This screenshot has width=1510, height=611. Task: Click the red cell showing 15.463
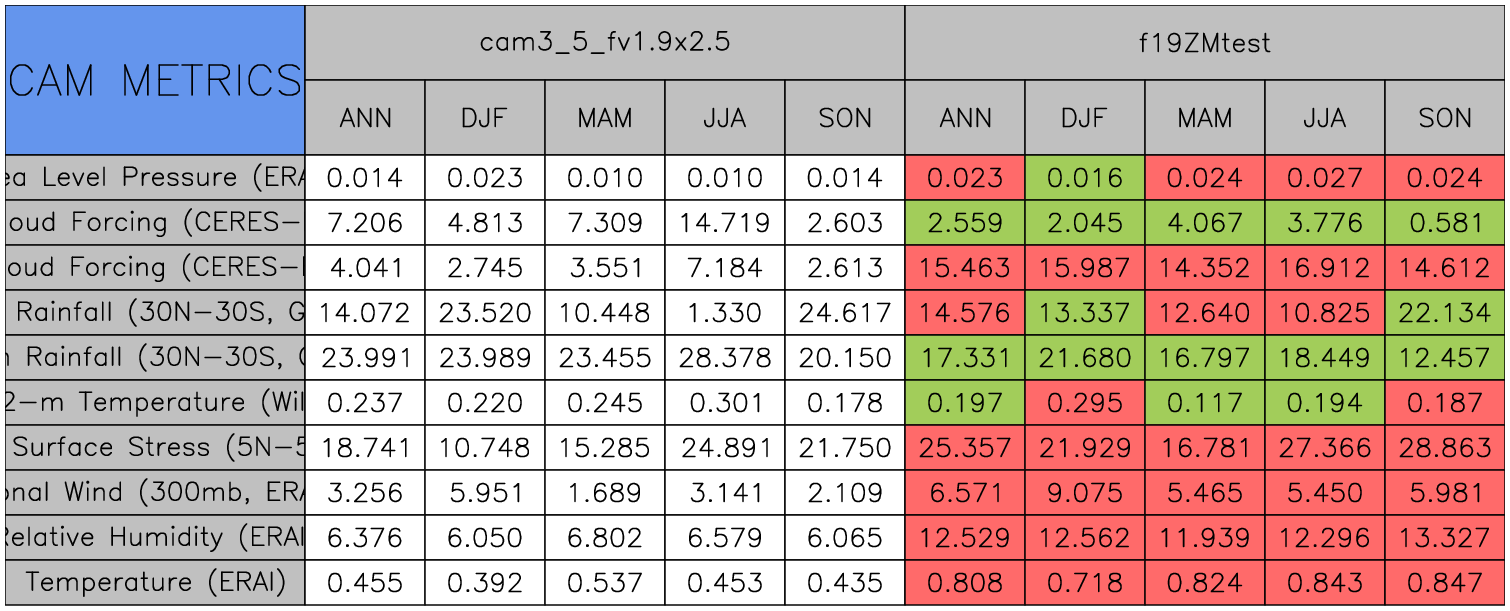pos(964,268)
